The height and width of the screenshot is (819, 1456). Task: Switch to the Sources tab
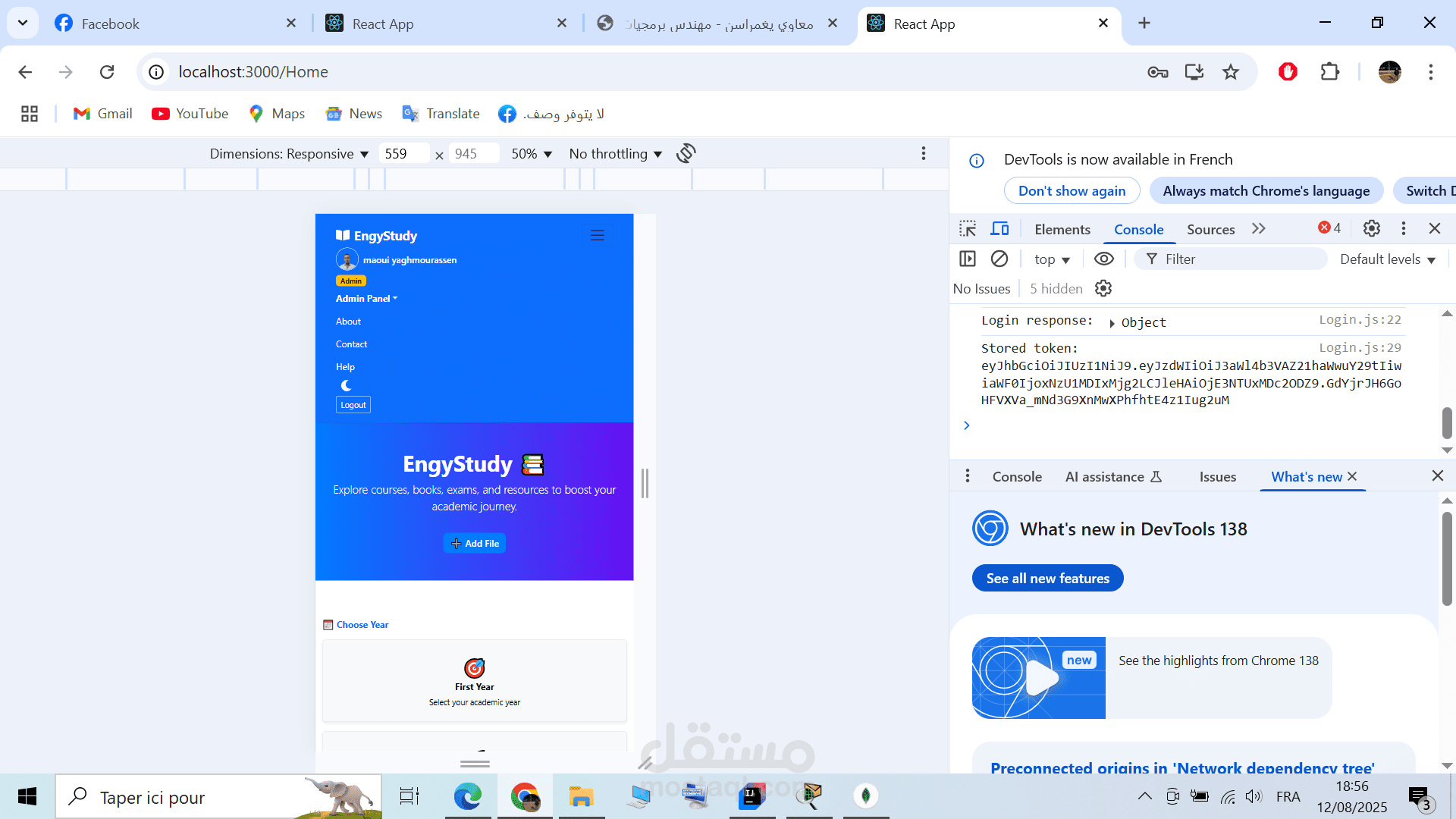(x=1210, y=229)
